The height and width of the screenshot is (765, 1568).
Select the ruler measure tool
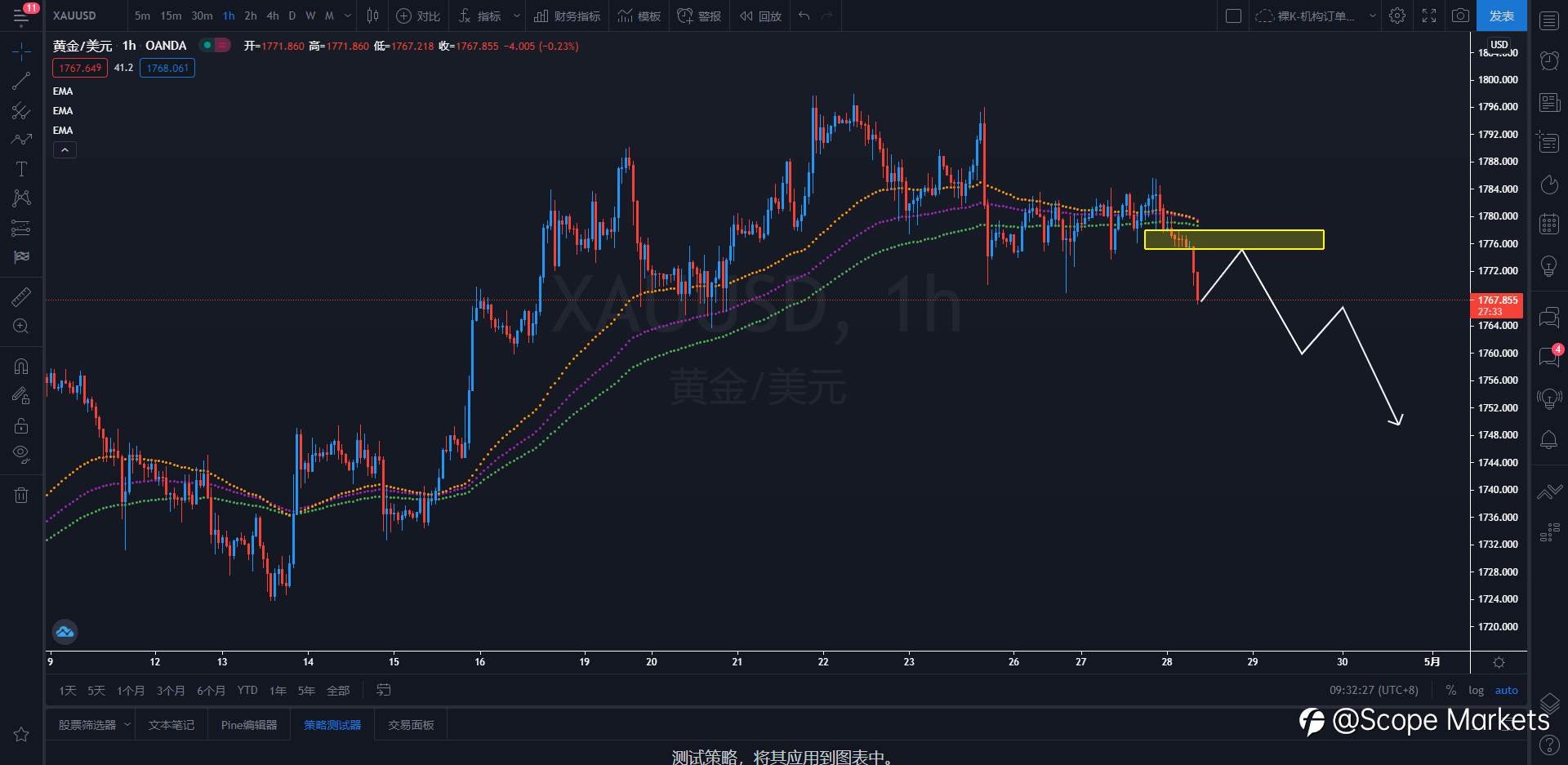(21, 296)
